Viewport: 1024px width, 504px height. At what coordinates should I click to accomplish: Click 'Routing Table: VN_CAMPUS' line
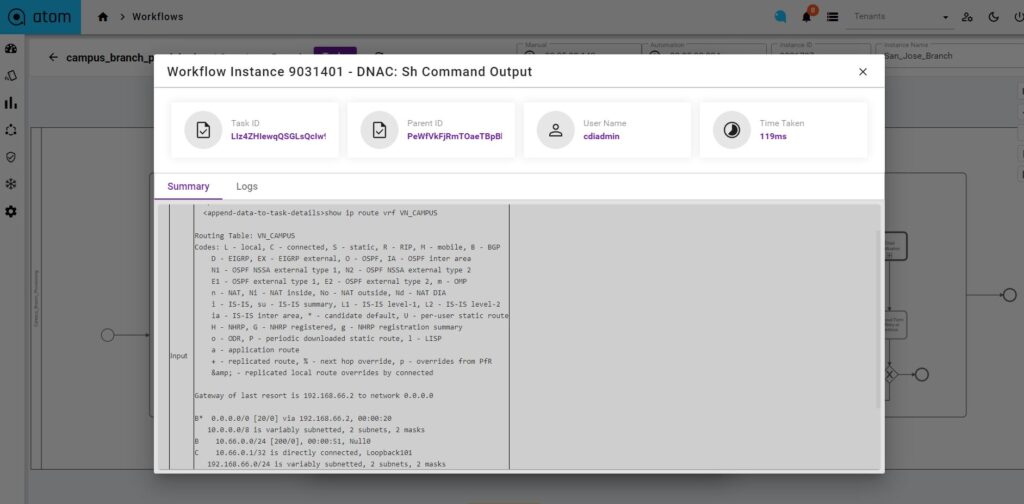click(x=245, y=236)
